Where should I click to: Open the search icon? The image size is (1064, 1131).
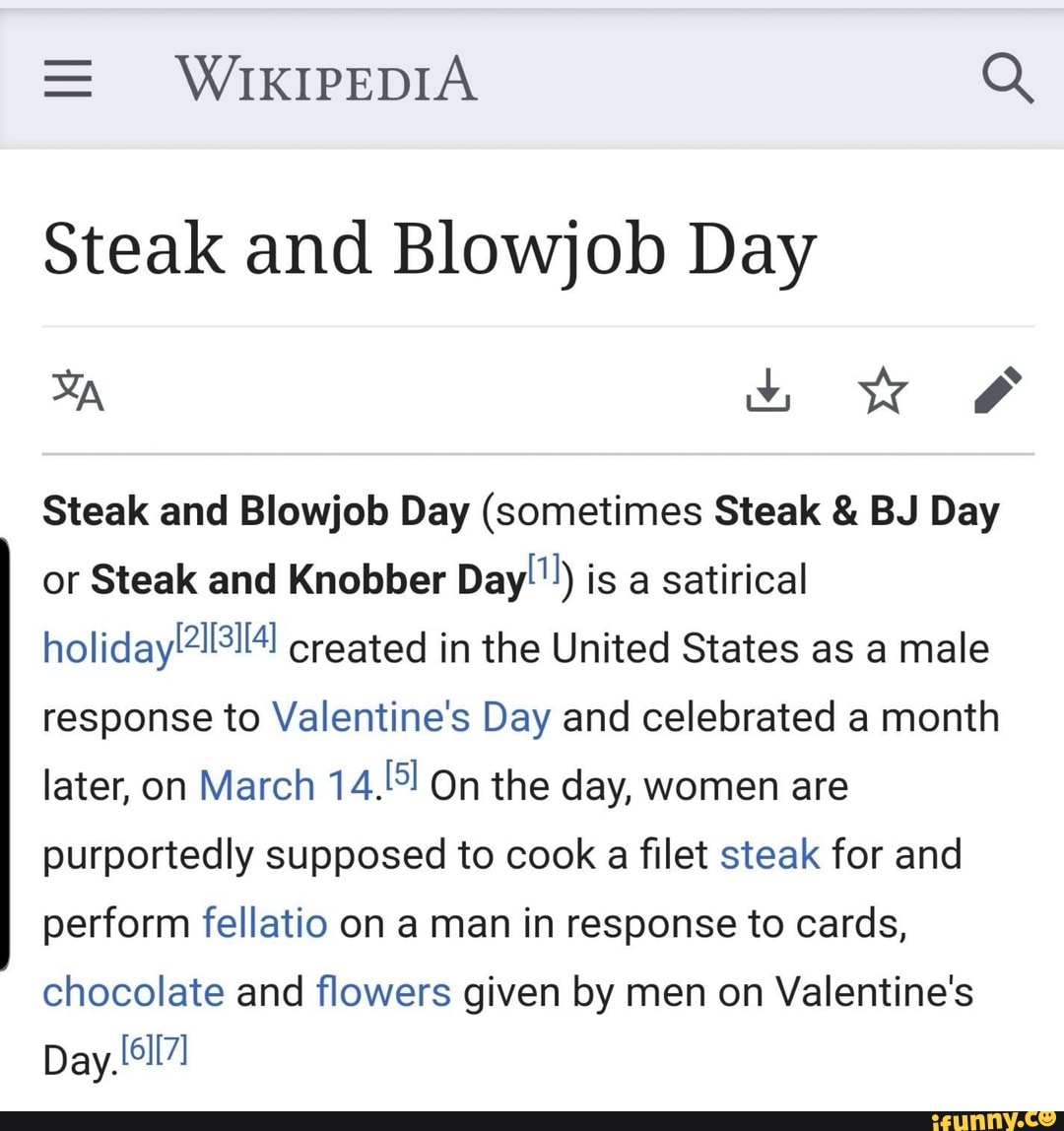pyautogui.click(x=1008, y=80)
